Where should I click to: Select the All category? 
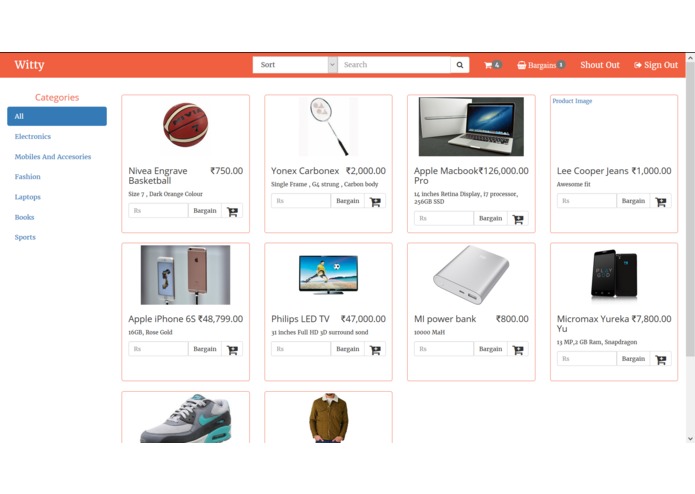tap(57, 116)
